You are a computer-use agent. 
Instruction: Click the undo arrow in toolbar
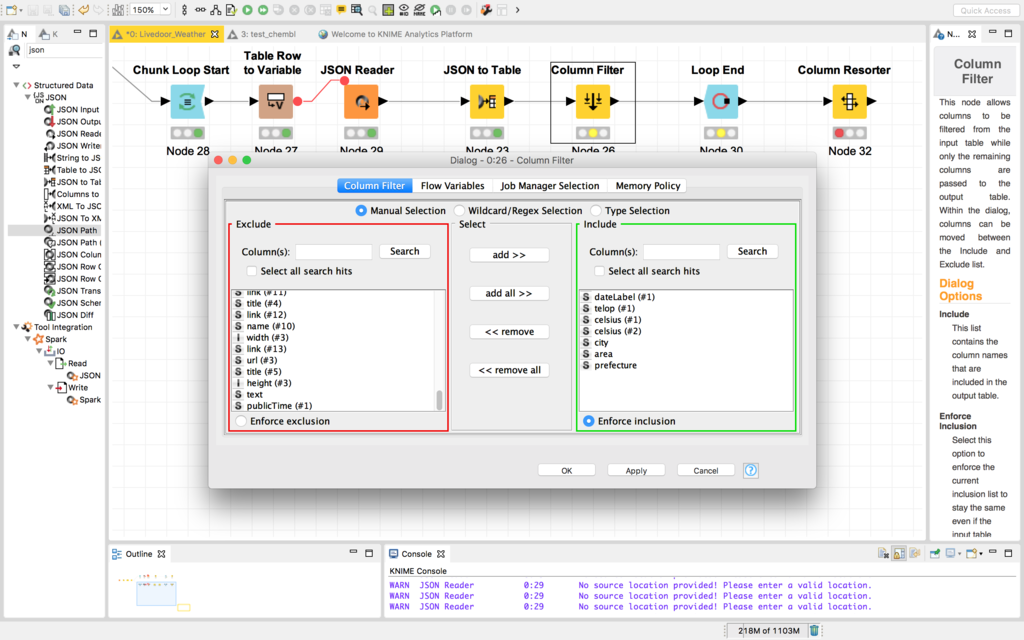[84, 10]
